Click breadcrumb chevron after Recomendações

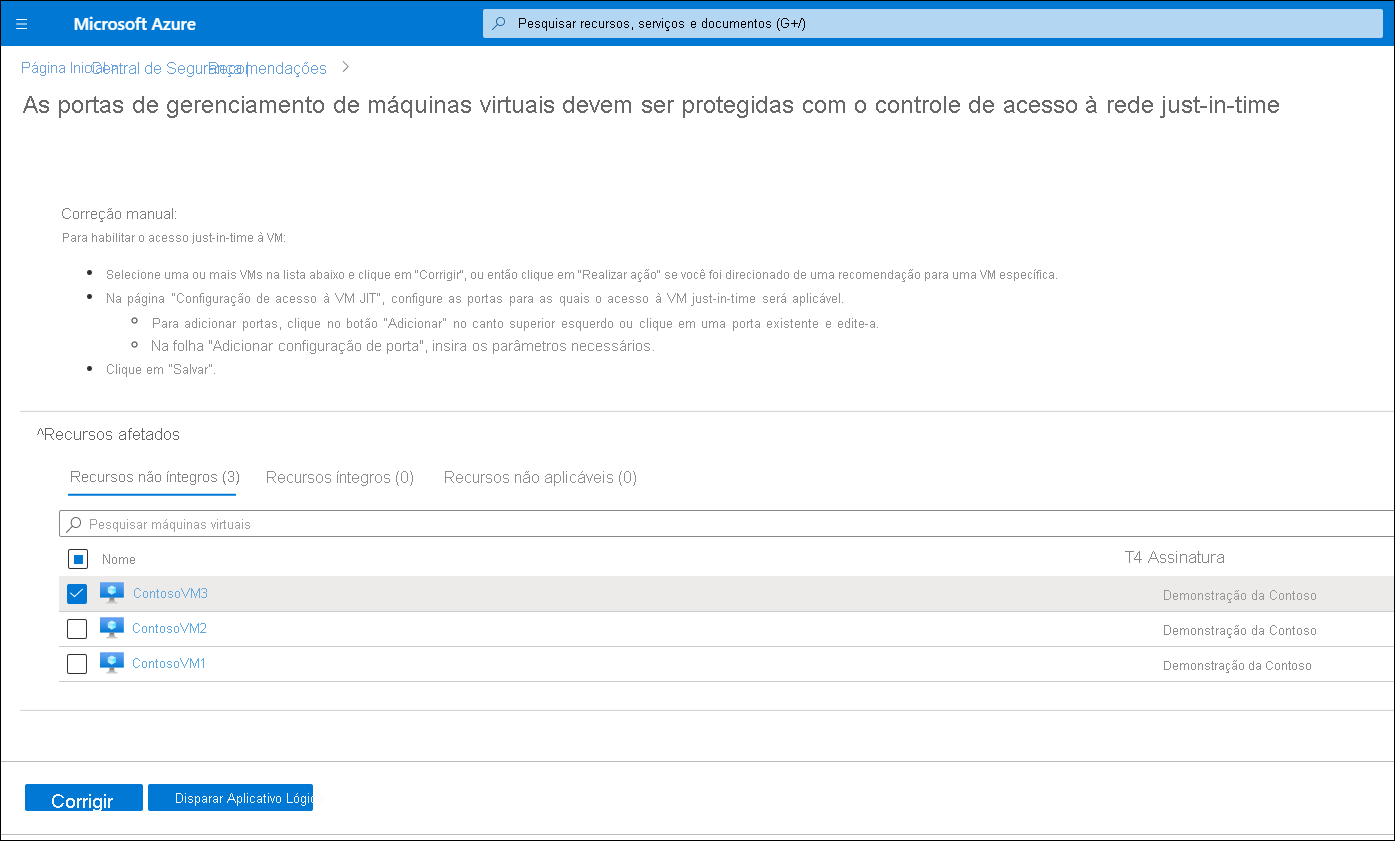point(346,67)
